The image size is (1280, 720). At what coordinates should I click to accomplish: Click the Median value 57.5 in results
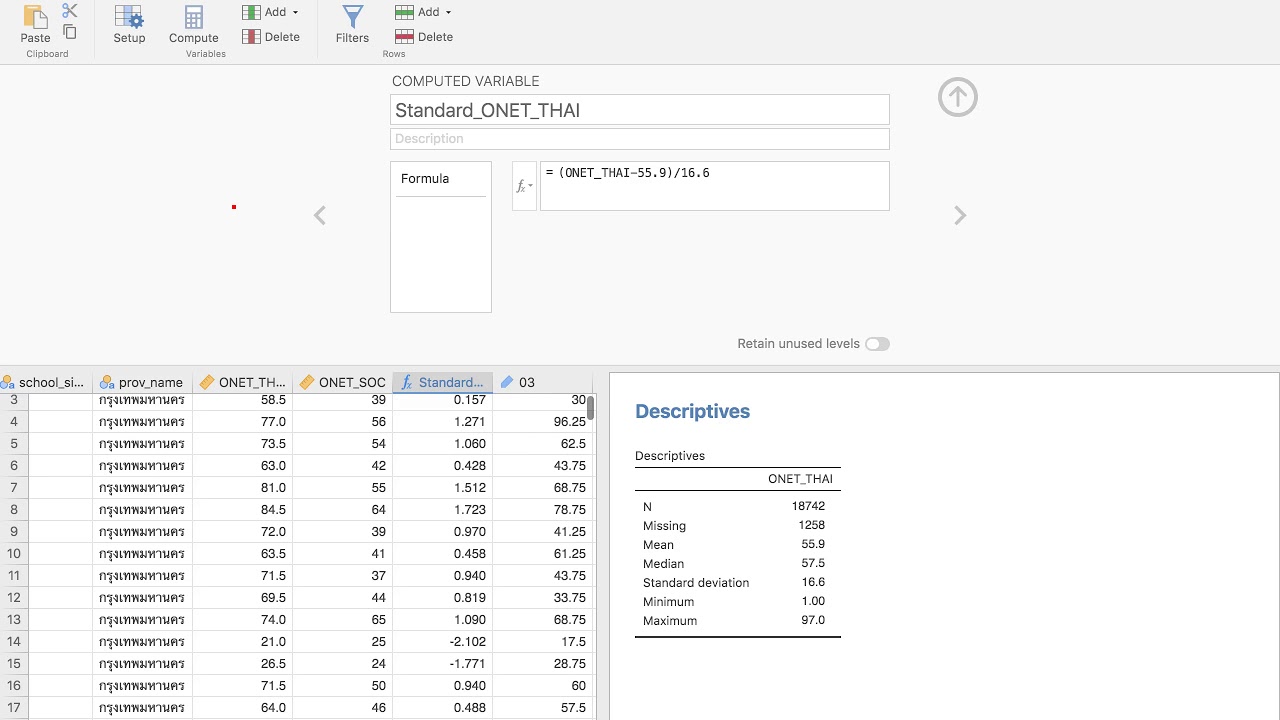tap(813, 564)
